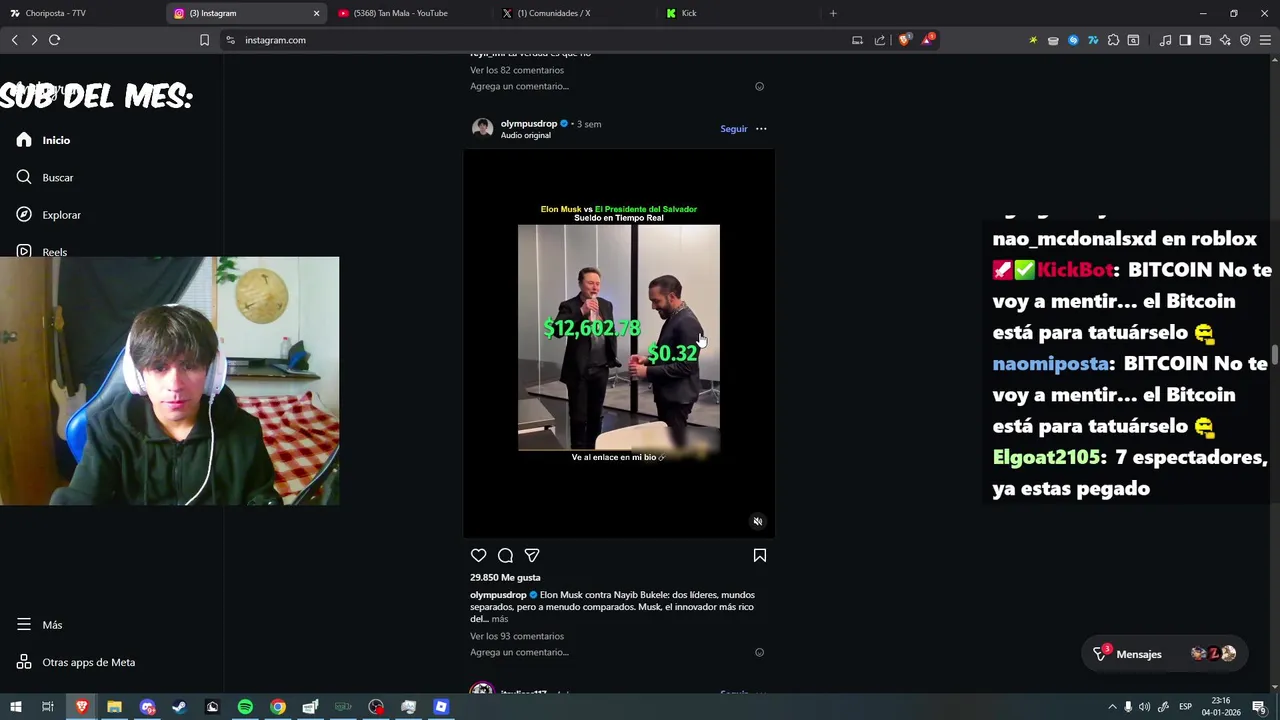Click the olympusdrop profile avatar
Screen dimensions: 1280x720
click(482, 129)
